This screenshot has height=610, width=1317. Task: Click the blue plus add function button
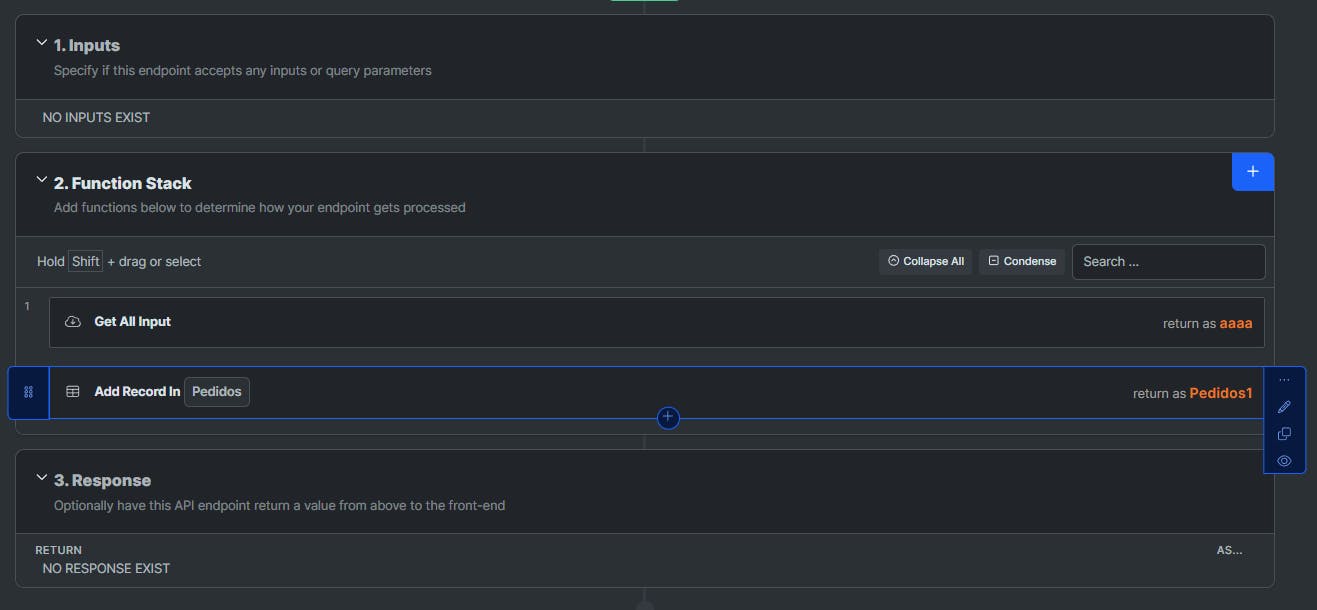(1253, 172)
